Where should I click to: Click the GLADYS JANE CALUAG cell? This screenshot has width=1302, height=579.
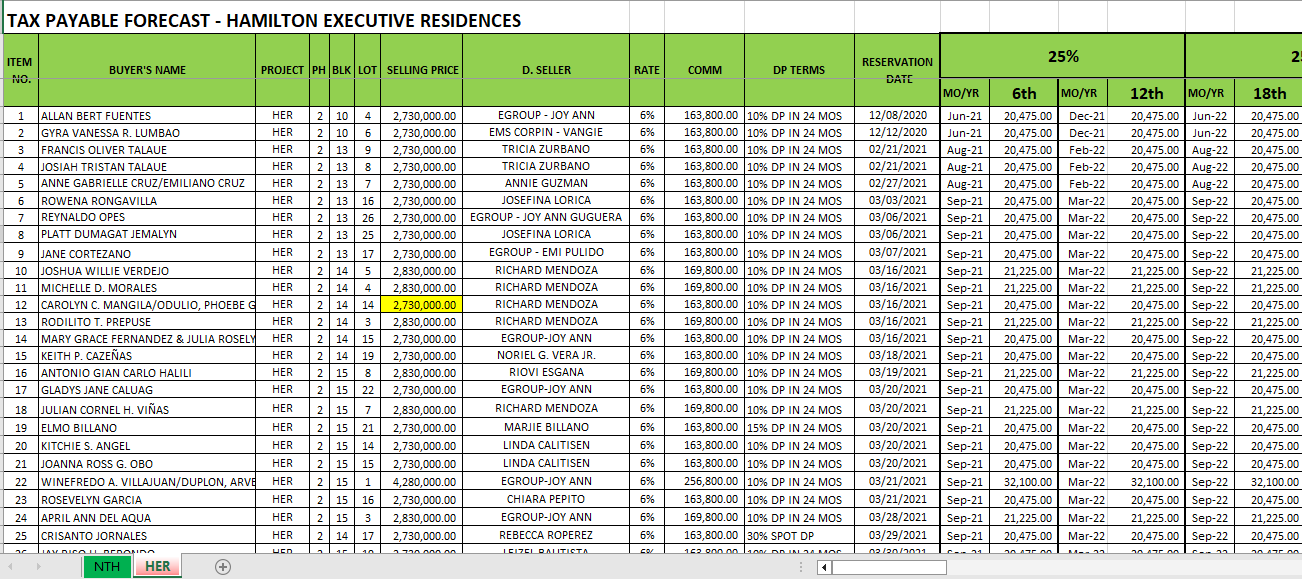[x=147, y=390]
